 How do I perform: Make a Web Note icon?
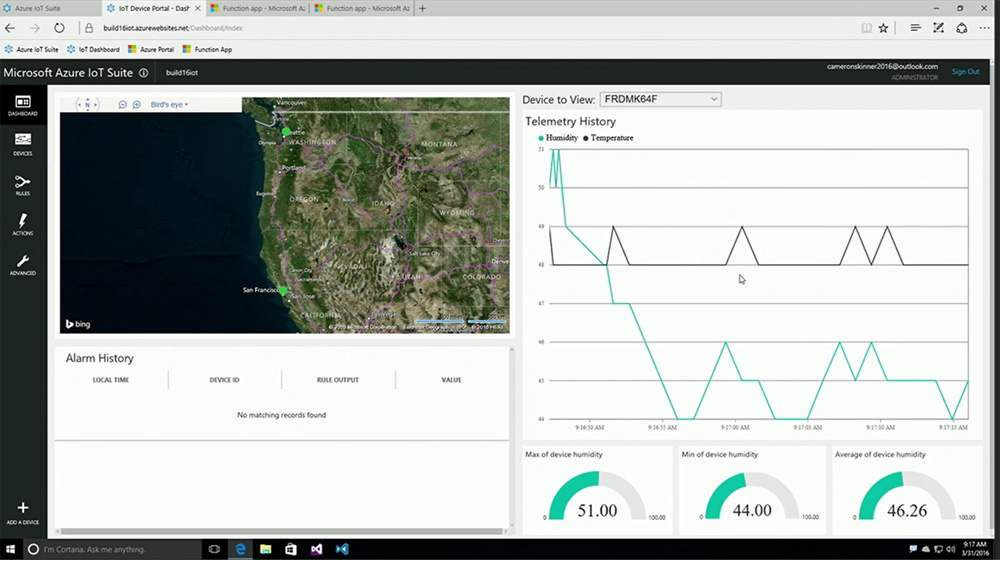coord(938,28)
